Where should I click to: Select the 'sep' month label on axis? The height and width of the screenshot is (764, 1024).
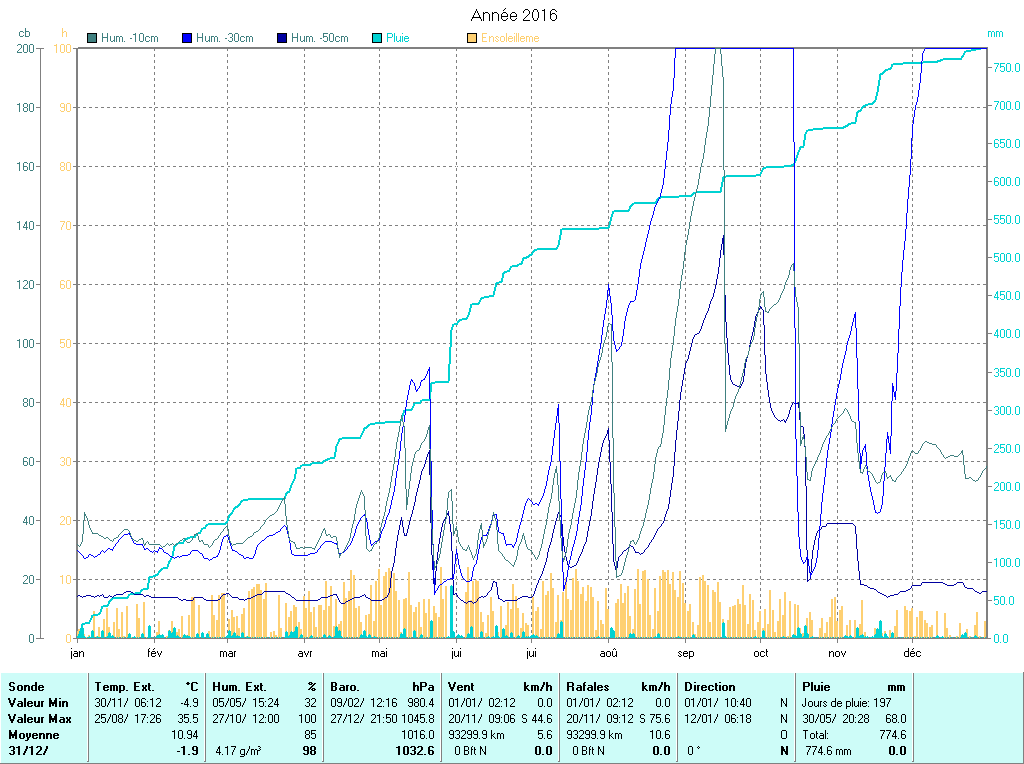[685, 653]
